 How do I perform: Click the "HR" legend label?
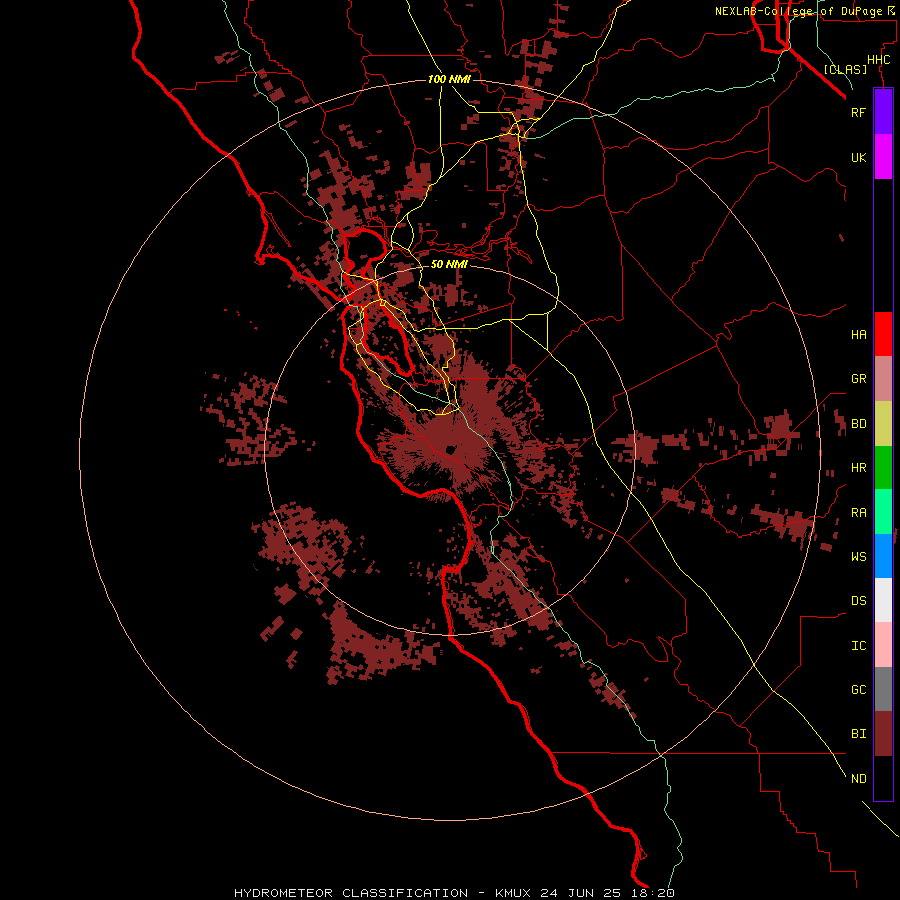click(859, 468)
